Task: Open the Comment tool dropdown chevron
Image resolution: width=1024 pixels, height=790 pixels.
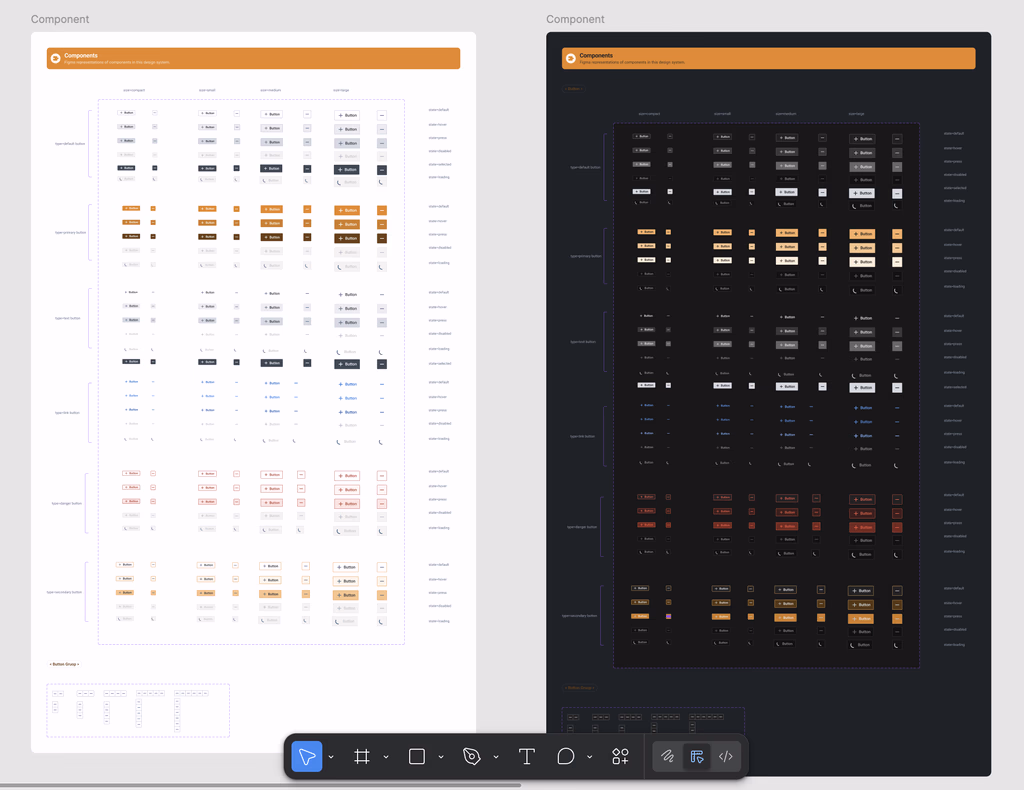Action: (x=589, y=757)
